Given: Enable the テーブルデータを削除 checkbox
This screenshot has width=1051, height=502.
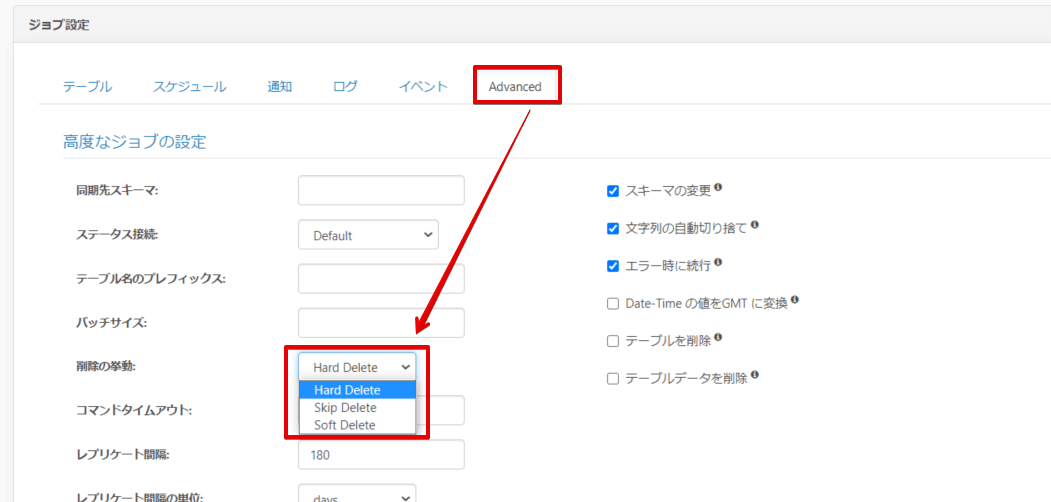Looking at the screenshot, I should coord(612,379).
